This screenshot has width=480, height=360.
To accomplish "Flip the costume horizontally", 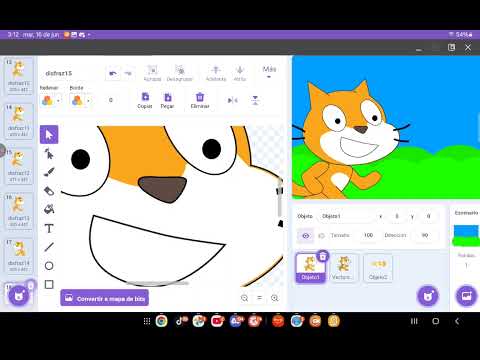I will (x=232, y=100).
